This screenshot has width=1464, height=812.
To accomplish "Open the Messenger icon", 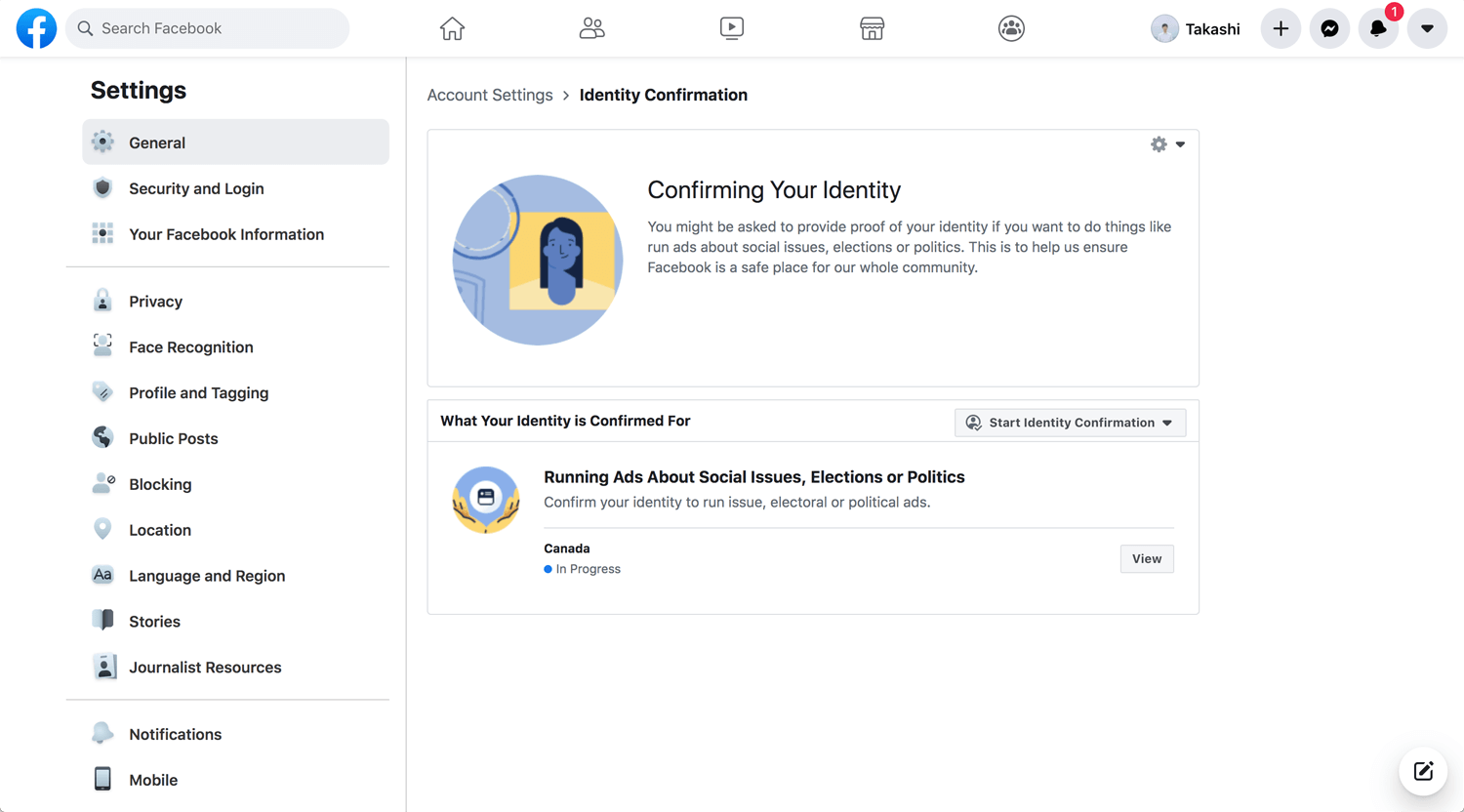I will [1329, 28].
